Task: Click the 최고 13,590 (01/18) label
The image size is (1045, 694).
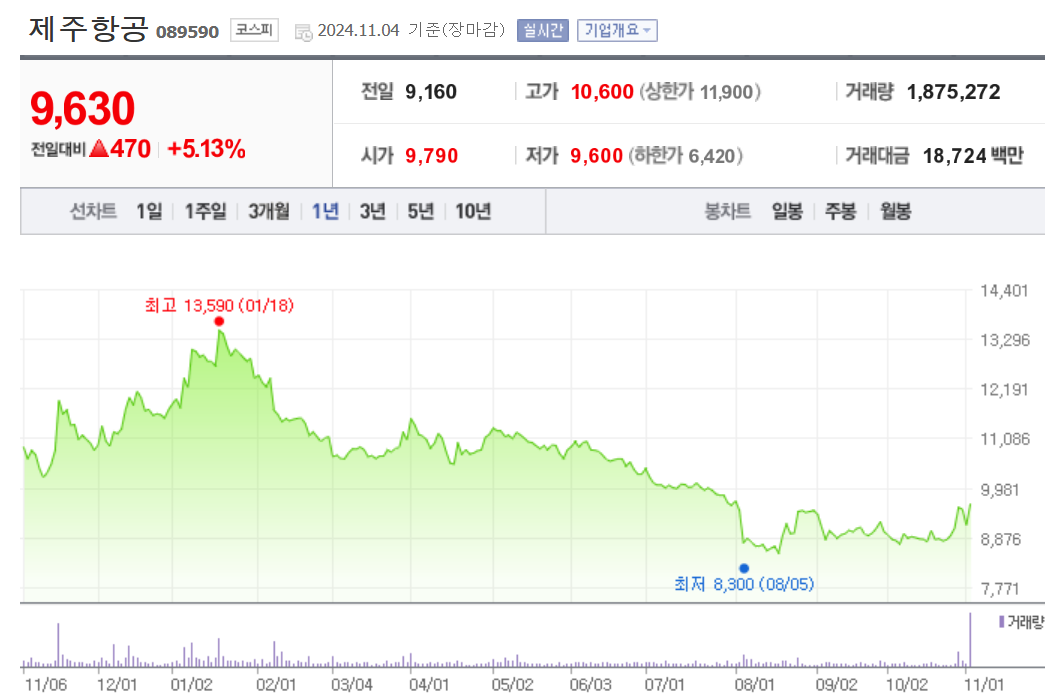Action: (219, 305)
